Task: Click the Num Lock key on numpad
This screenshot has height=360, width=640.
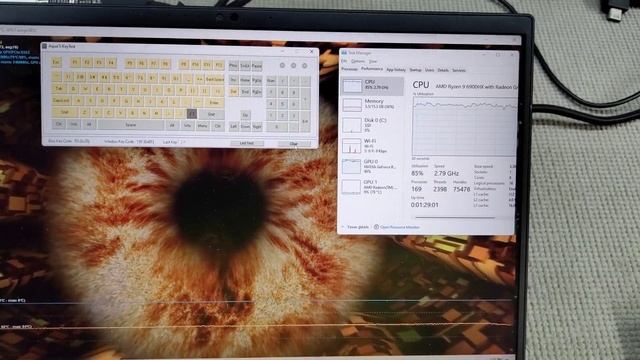Action: coord(271,80)
